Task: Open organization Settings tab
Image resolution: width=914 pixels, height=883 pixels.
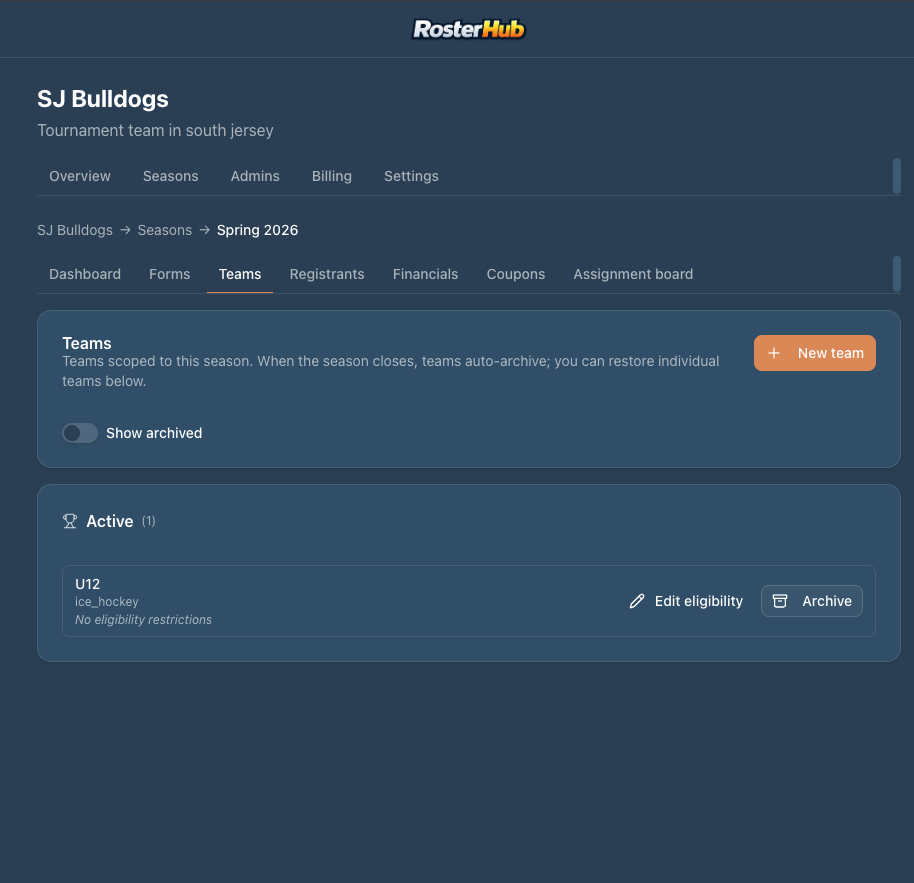Action: [x=412, y=176]
